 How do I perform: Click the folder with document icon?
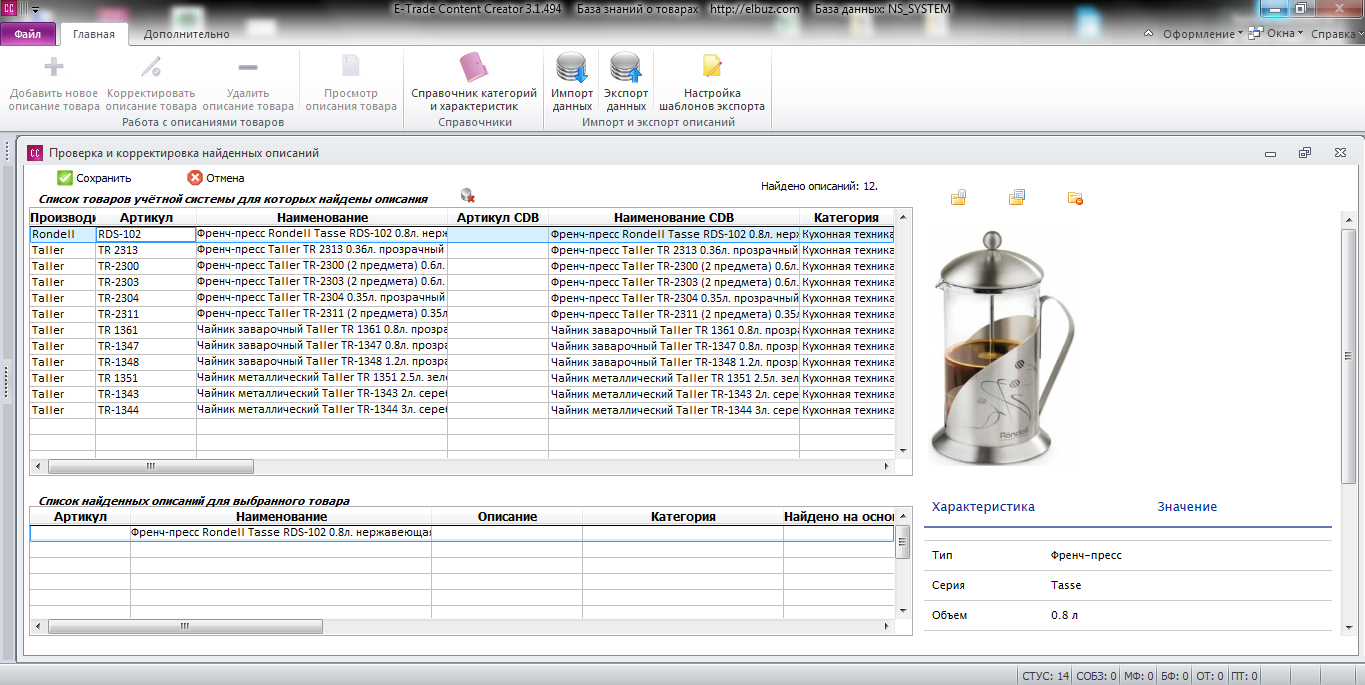coord(958,197)
